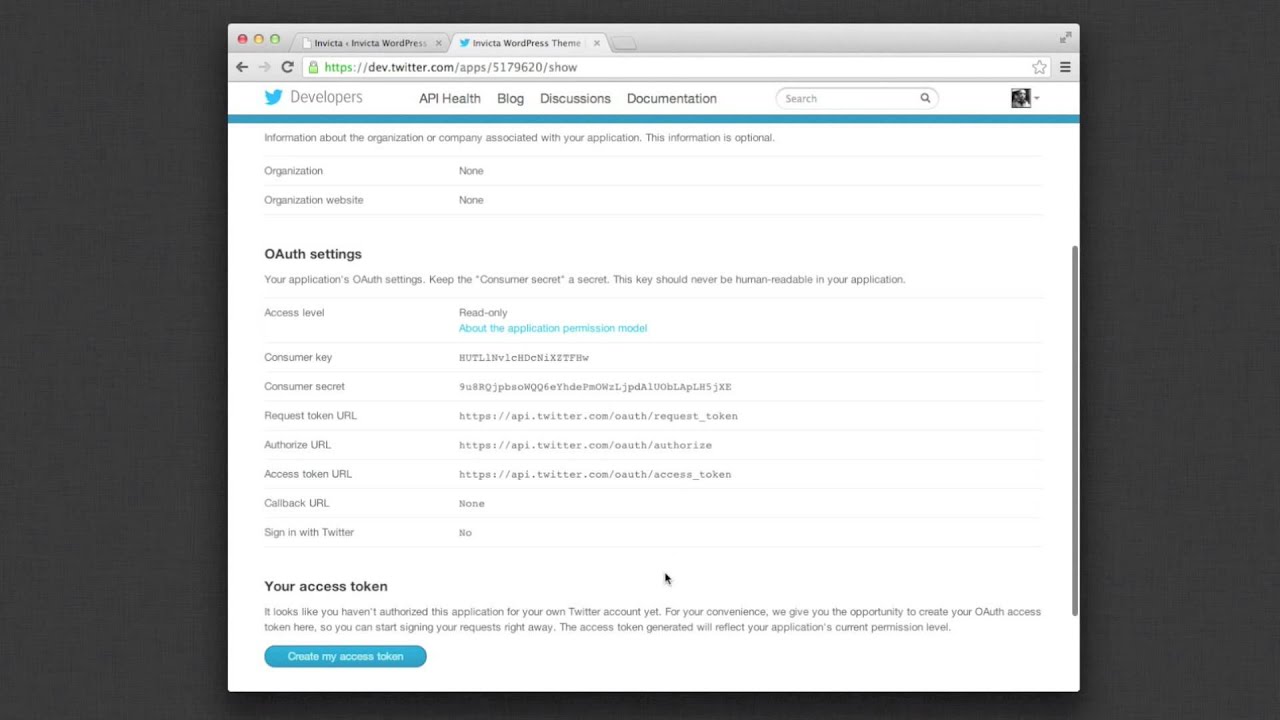Go to the Blog section
This screenshot has height=720, width=1280.
[510, 98]
